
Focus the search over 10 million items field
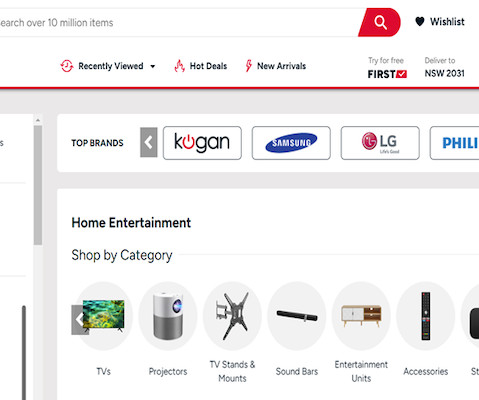[179, 23]
